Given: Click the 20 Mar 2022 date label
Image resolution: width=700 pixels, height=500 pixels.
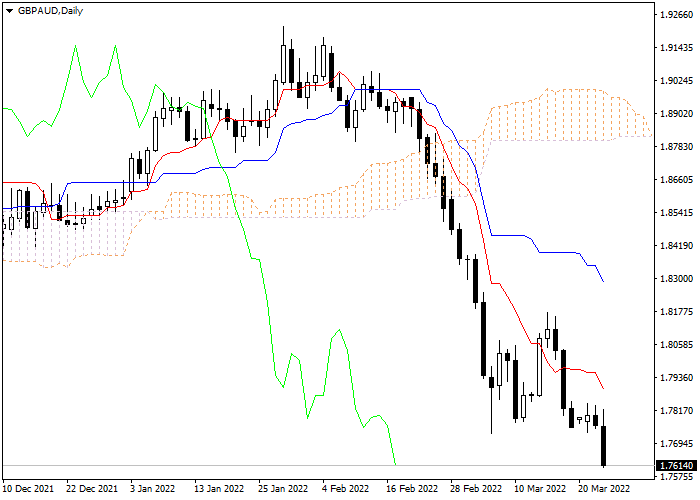Looking at the screenshot, I should coord(604,489).
